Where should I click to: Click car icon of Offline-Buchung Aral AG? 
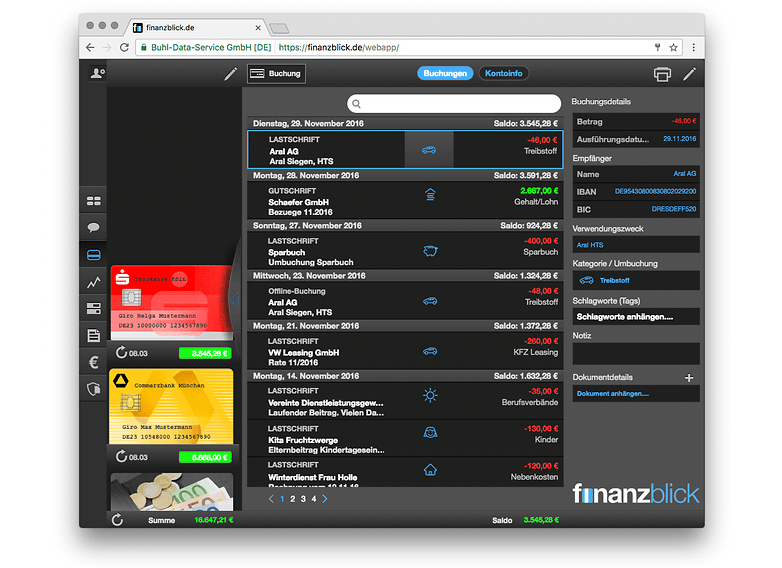pos(430,301)
